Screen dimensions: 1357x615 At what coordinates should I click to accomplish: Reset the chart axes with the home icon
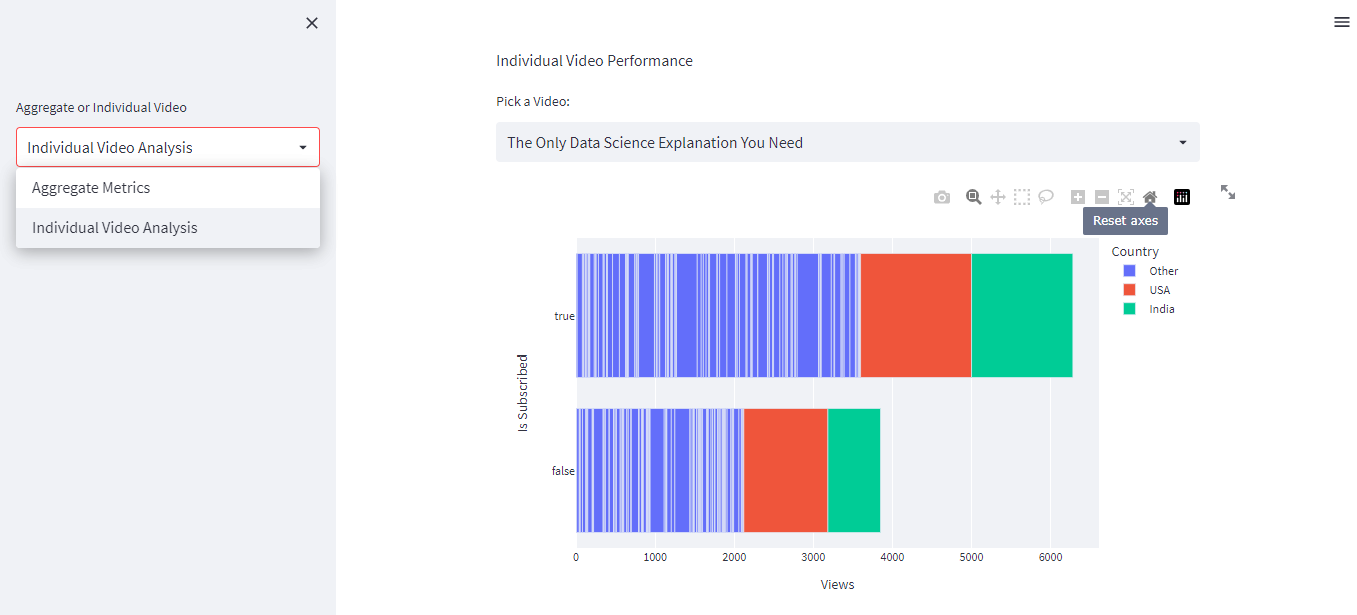pyautogui.click(x=1149, y=196)
